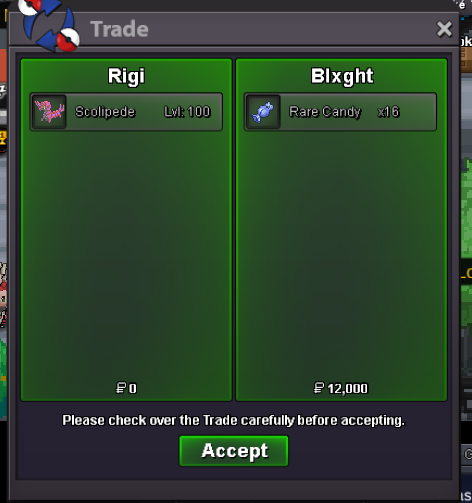Click the Pokédollar symbol beside 12,000
Viewport: 472px width, 503px height.
pos(319,388)
